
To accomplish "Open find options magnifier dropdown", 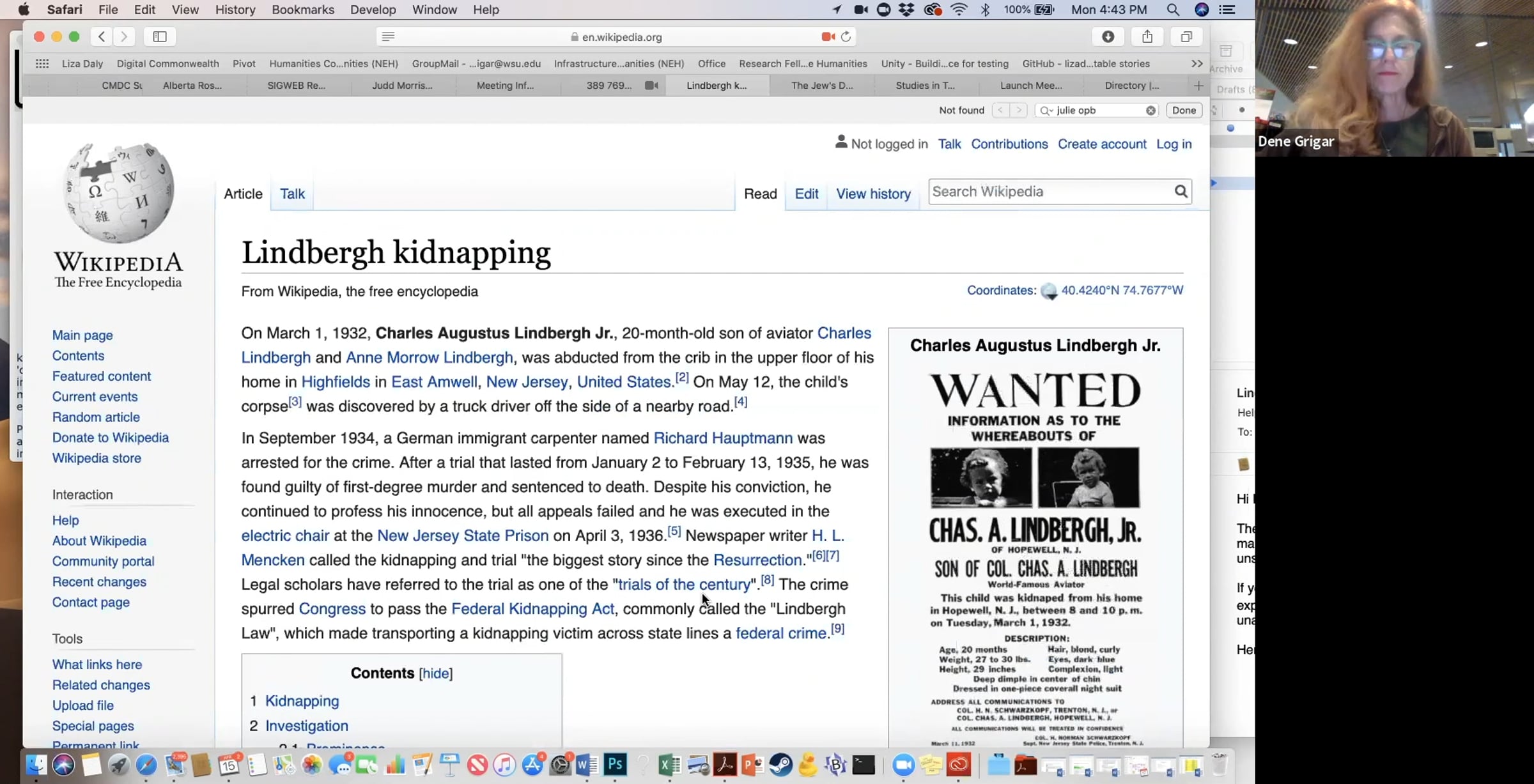I will click(1046, 111).
